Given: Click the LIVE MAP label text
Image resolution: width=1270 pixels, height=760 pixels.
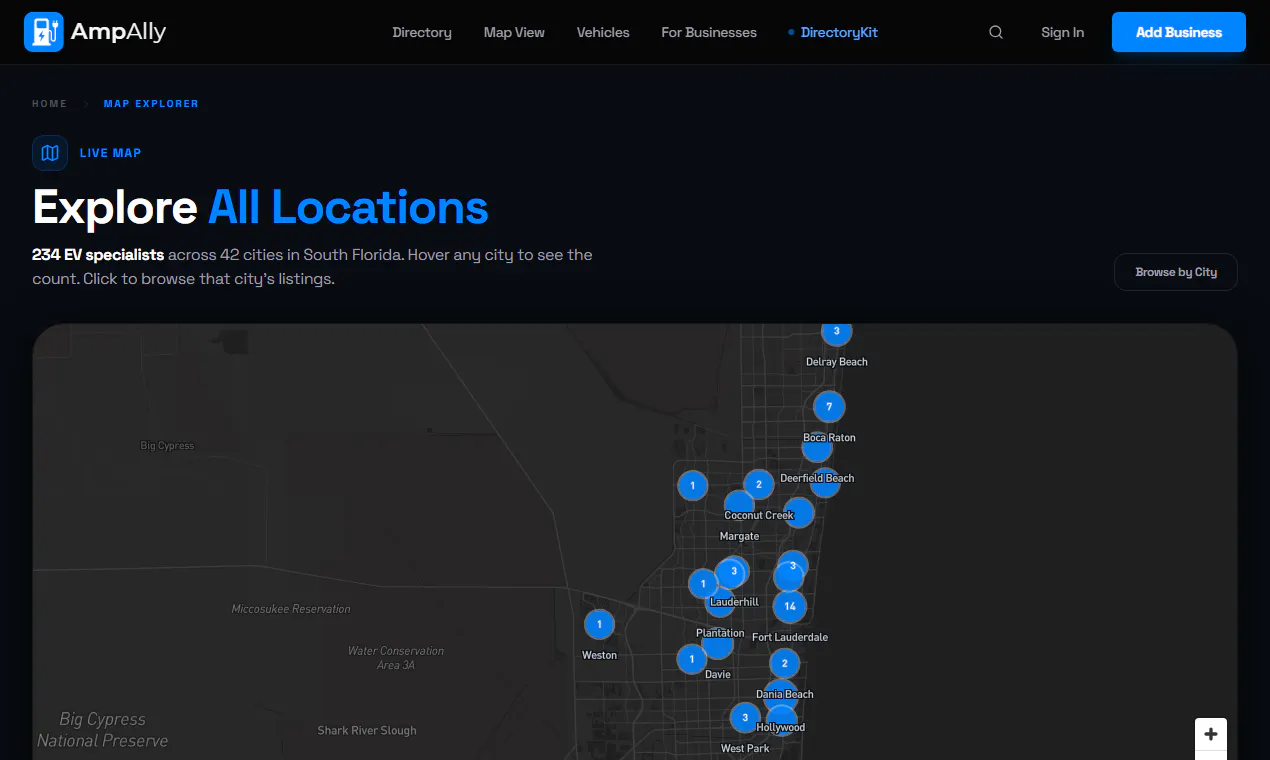Looking at the screenshot, I should [111, 153].
